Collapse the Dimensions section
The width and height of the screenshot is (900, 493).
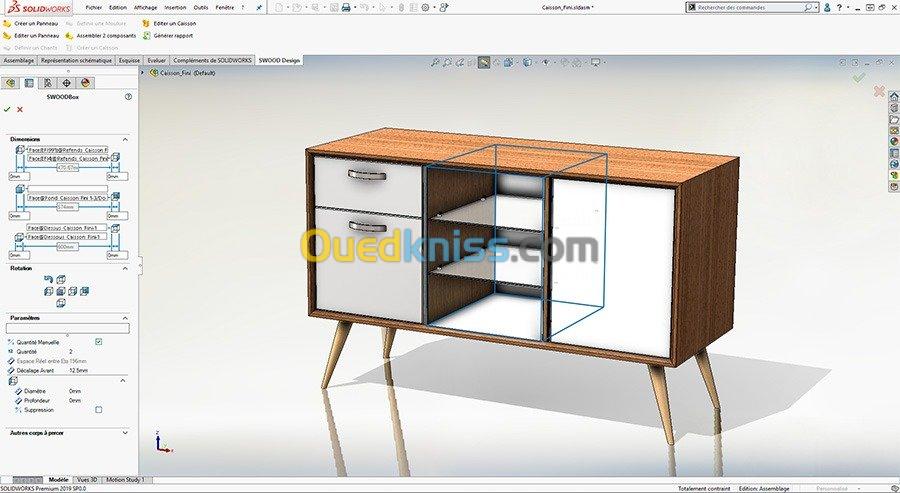(x=125, y=139)
